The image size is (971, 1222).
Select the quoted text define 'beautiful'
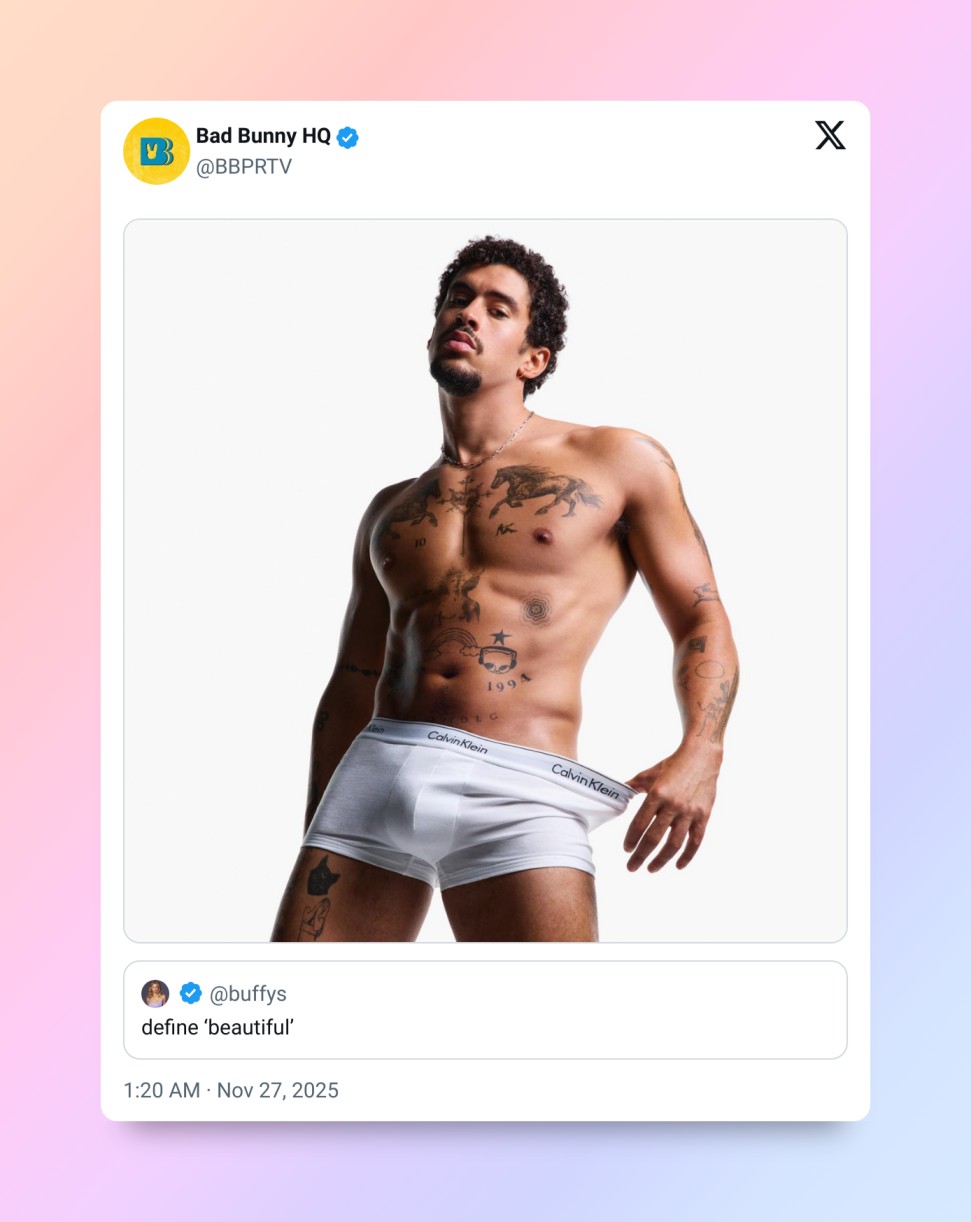tap(217, 1027)
